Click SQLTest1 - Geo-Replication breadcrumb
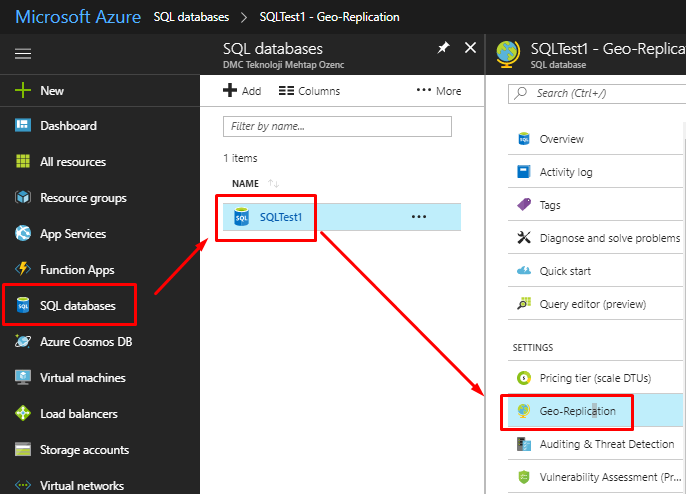 (x=329, y=17)
